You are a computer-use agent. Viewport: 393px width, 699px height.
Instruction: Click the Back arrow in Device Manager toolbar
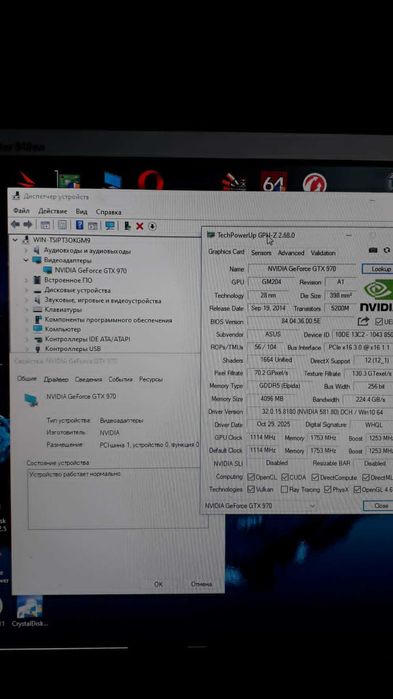point(15,225)
